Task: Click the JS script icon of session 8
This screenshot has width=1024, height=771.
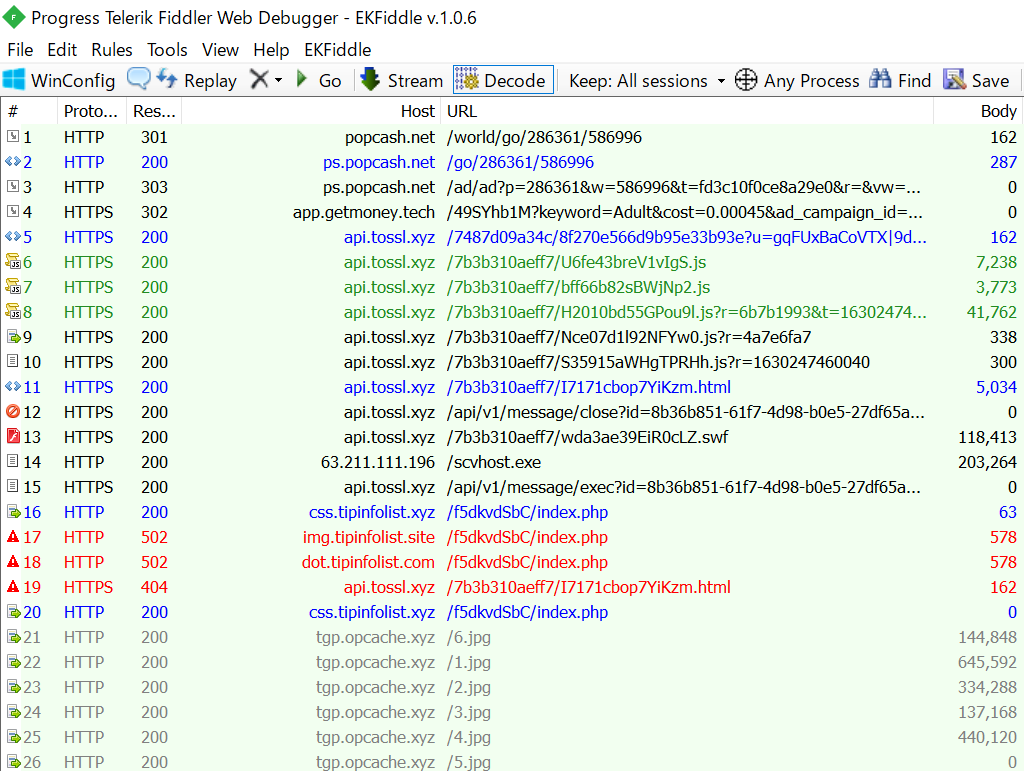Action: [x=13, y=311]
